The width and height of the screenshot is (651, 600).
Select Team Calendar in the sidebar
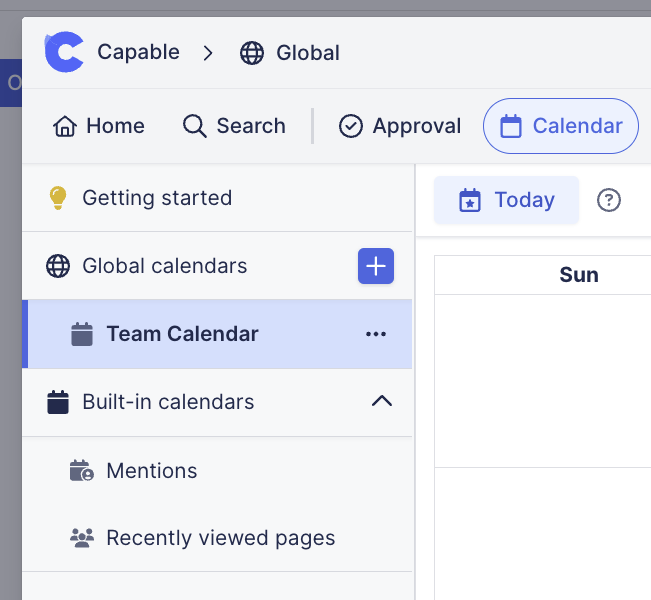[182, 334]
